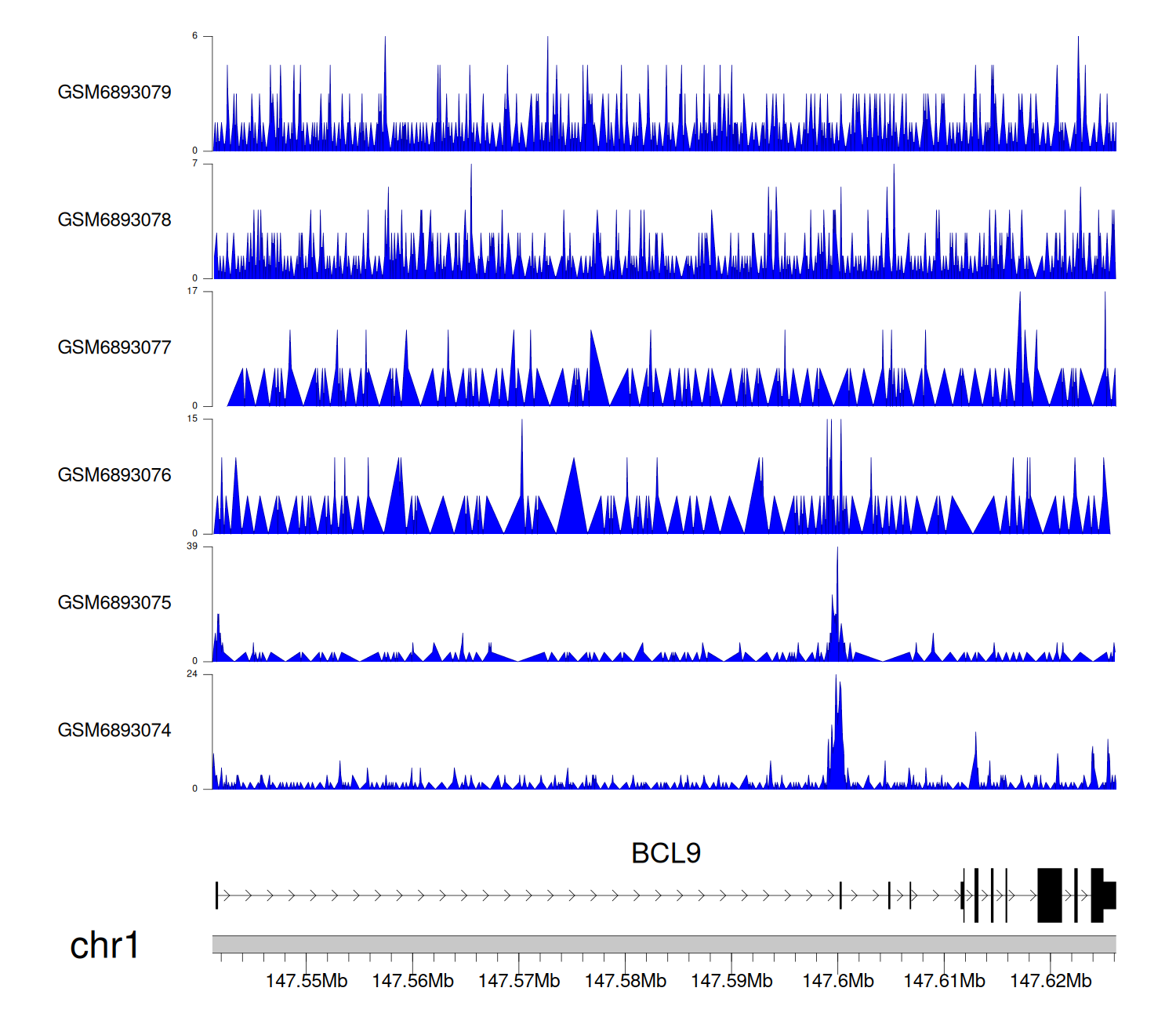Click the GSM6893077 track name
1176x1035 pixels.
pyautogui.click(x=114, y=348)
